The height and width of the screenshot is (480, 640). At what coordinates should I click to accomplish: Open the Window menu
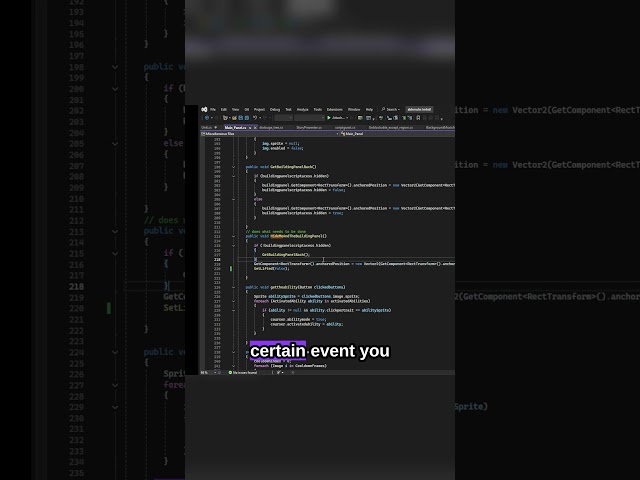point(354,109)
